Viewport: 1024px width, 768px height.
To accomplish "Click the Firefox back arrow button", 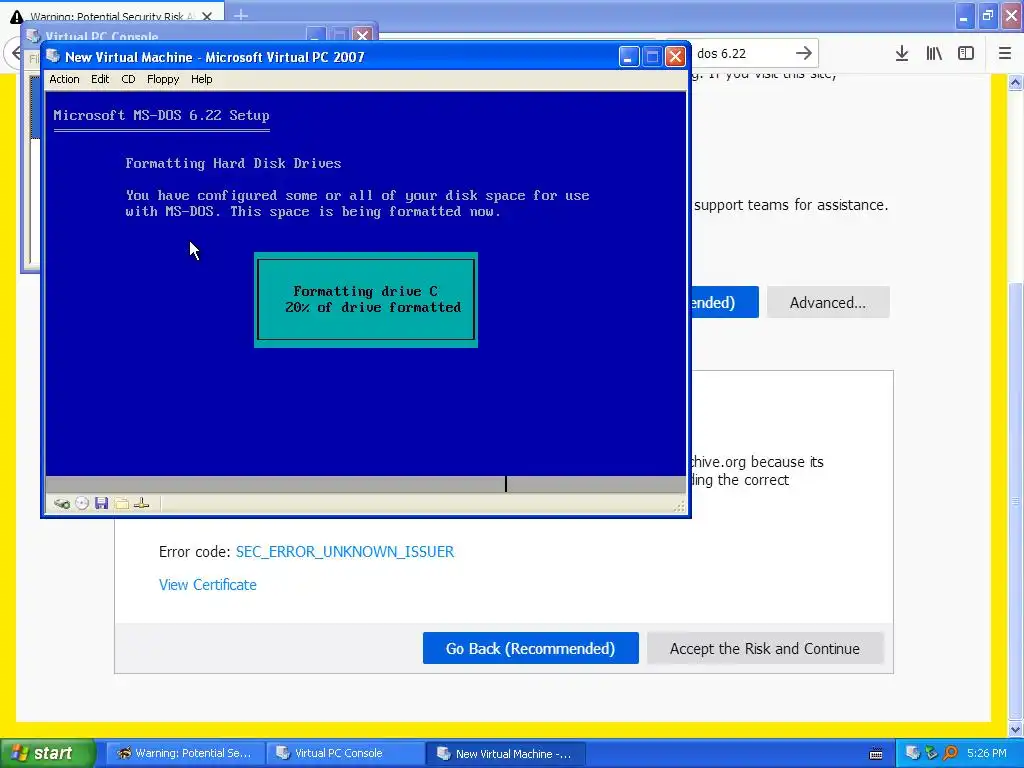I will tap(16, 54).
